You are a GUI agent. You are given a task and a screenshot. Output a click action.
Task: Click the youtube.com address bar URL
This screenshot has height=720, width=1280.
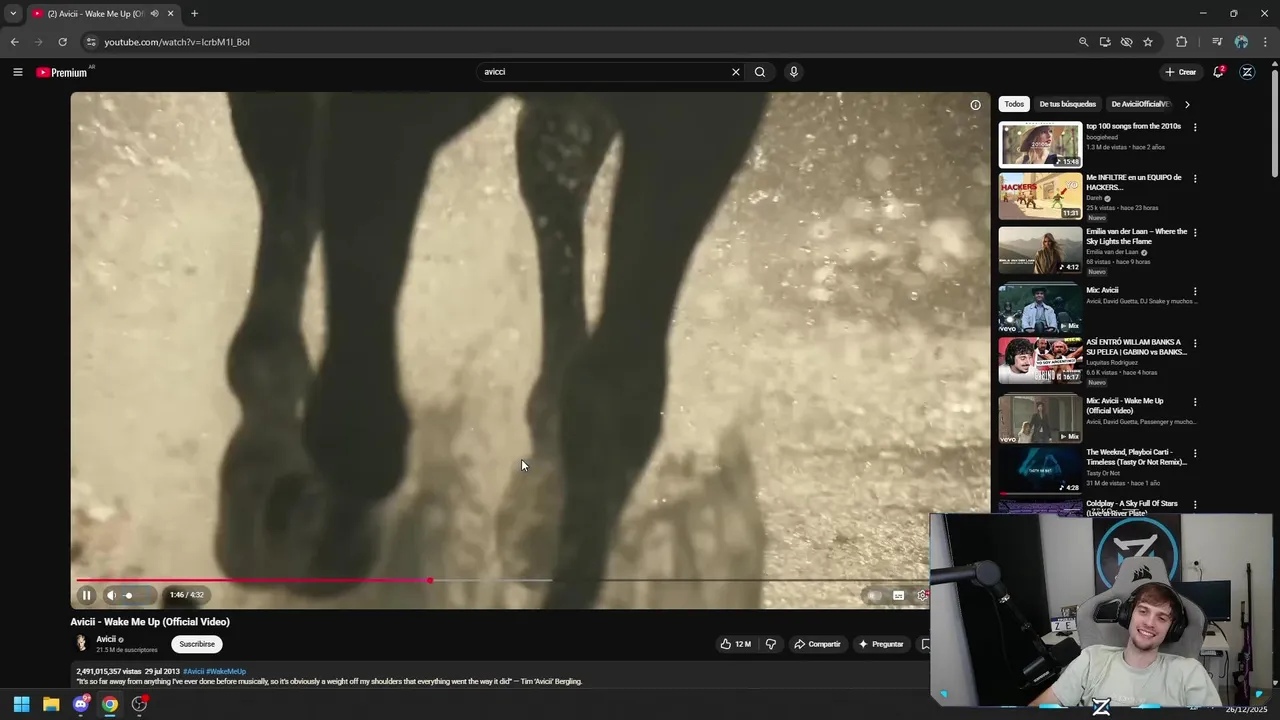tap(177, 42)
